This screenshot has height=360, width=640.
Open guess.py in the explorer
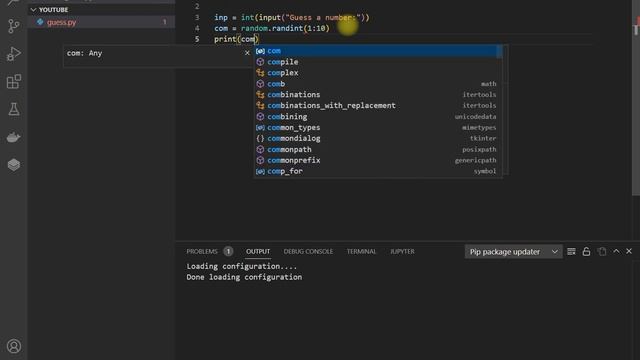point(101,22)
